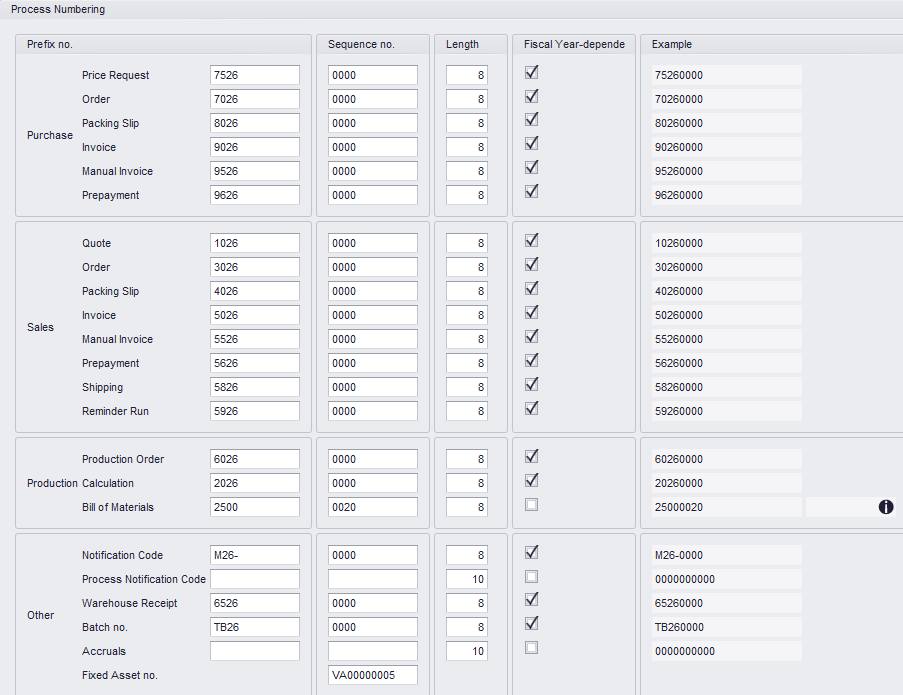The image size is (903, 695).
Task: Toggle fiscal year checkbox for Batch no.
Action: 532,624
